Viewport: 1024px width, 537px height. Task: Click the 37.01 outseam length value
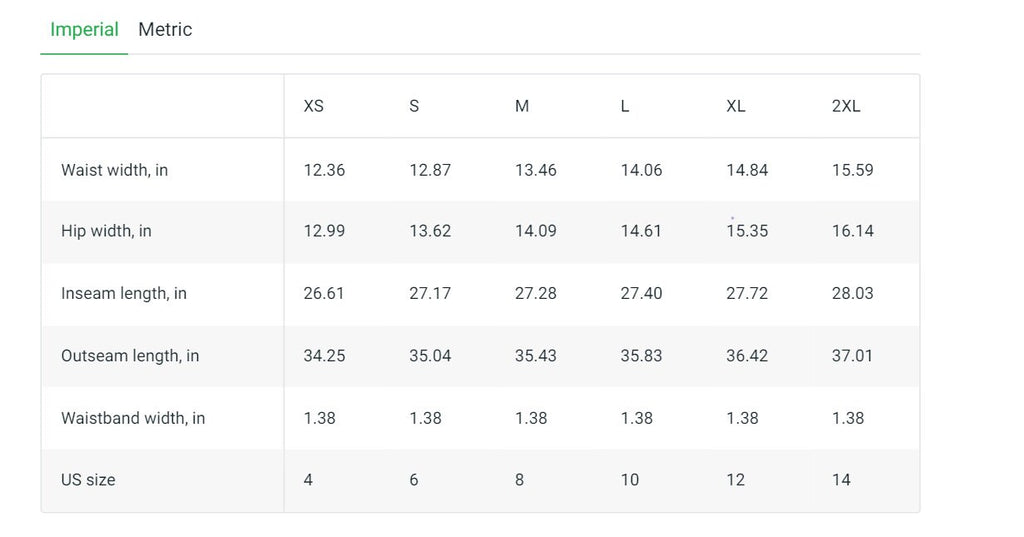853,356
